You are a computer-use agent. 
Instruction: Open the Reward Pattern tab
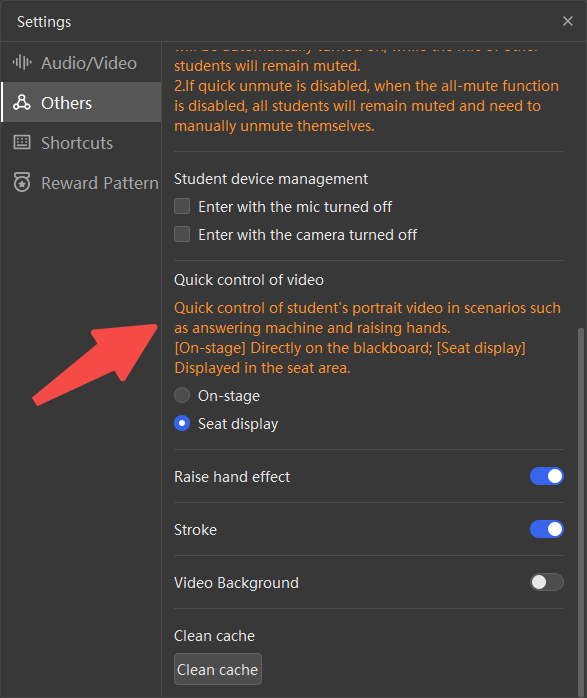tap(81, 183)
